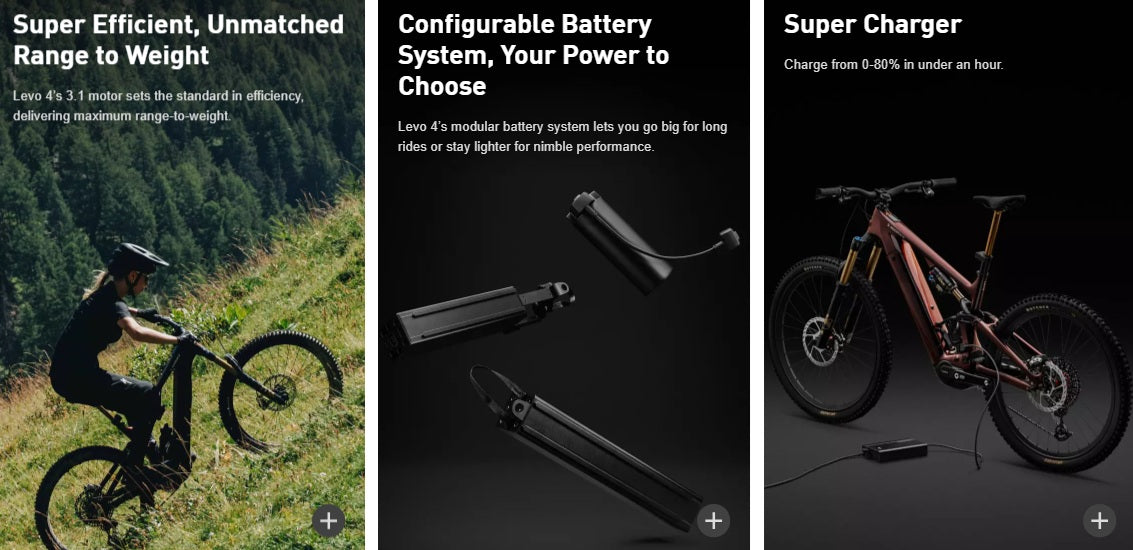Select the range extender battery with cable

tap(645, 241)
